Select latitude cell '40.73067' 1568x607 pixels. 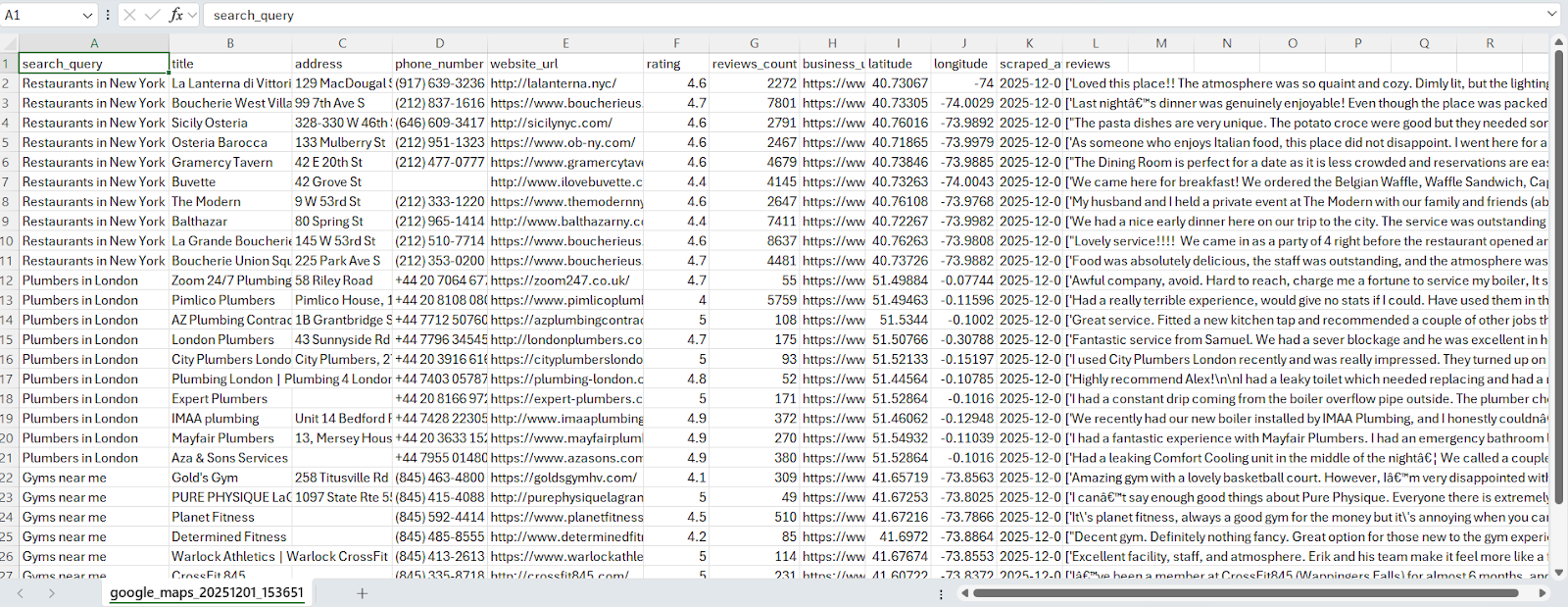point(898,83)
